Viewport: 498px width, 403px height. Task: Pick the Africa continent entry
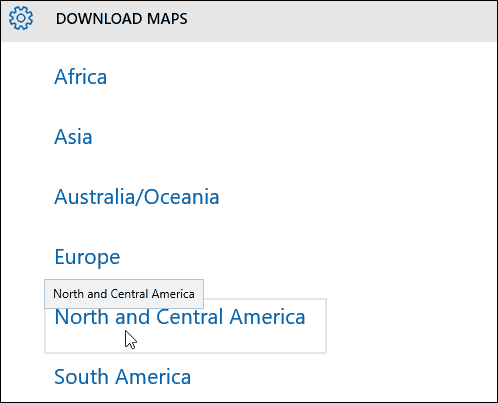(x=81, y=77)
